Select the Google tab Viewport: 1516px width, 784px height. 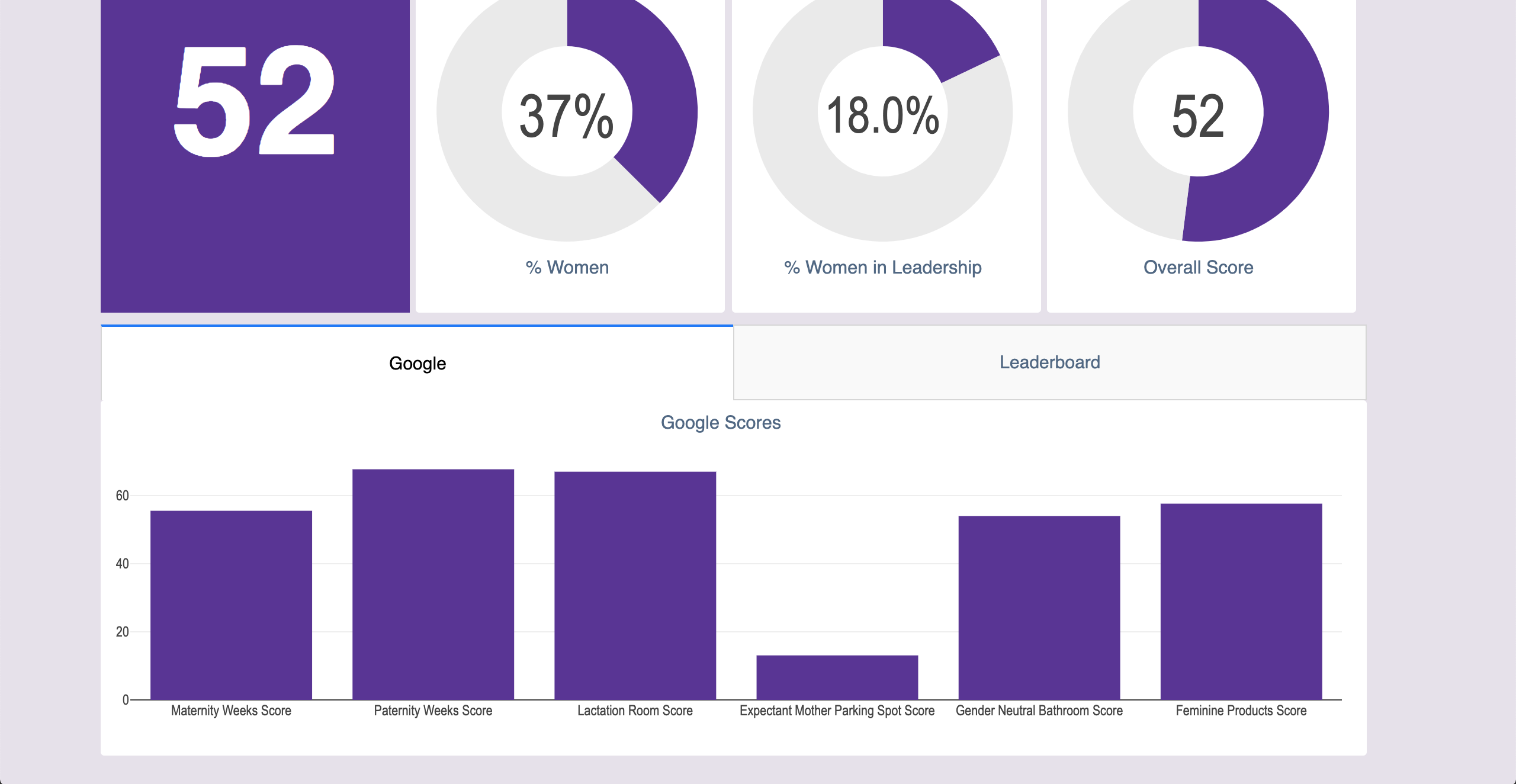[417, 363]
